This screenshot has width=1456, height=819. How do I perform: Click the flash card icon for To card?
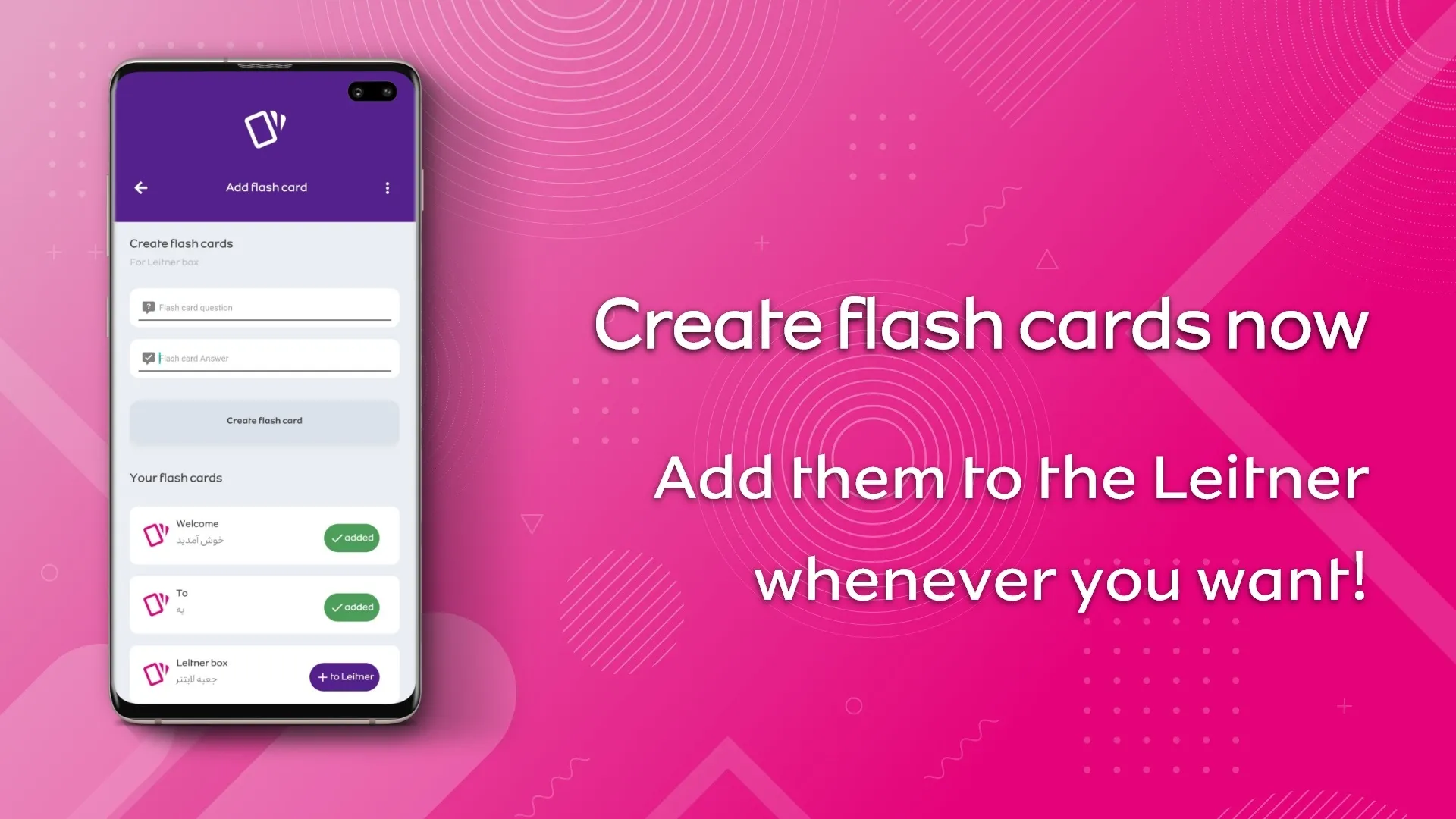[x=155, y=601]
